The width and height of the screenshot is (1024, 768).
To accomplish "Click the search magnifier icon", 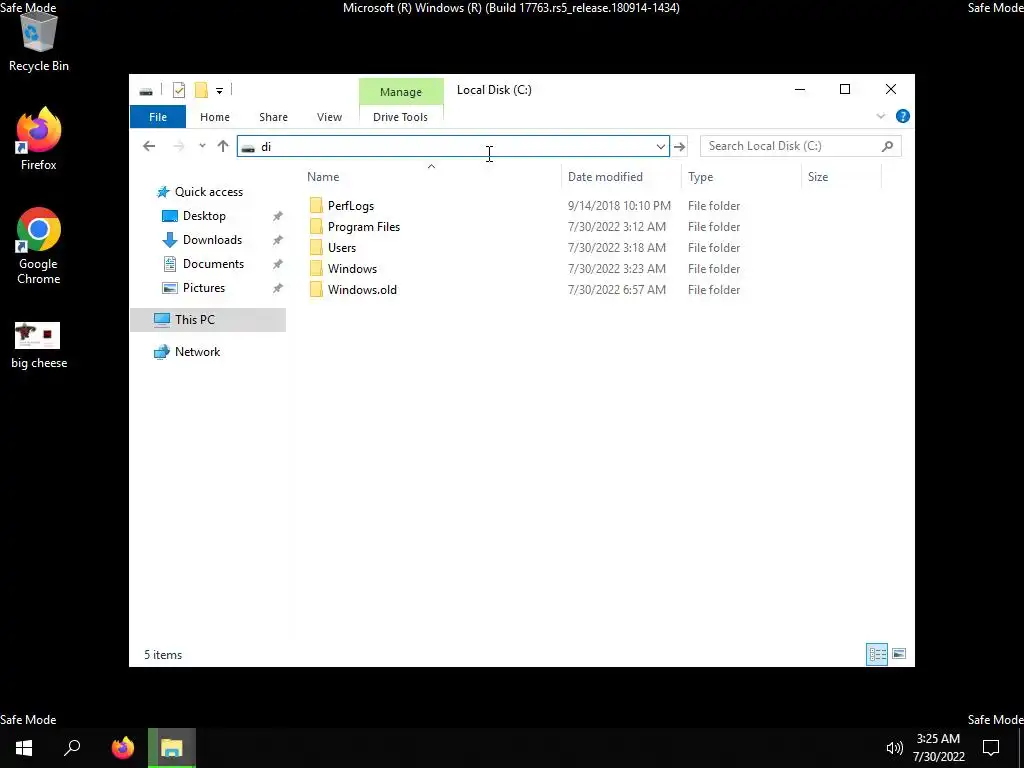I will point(887,146).
